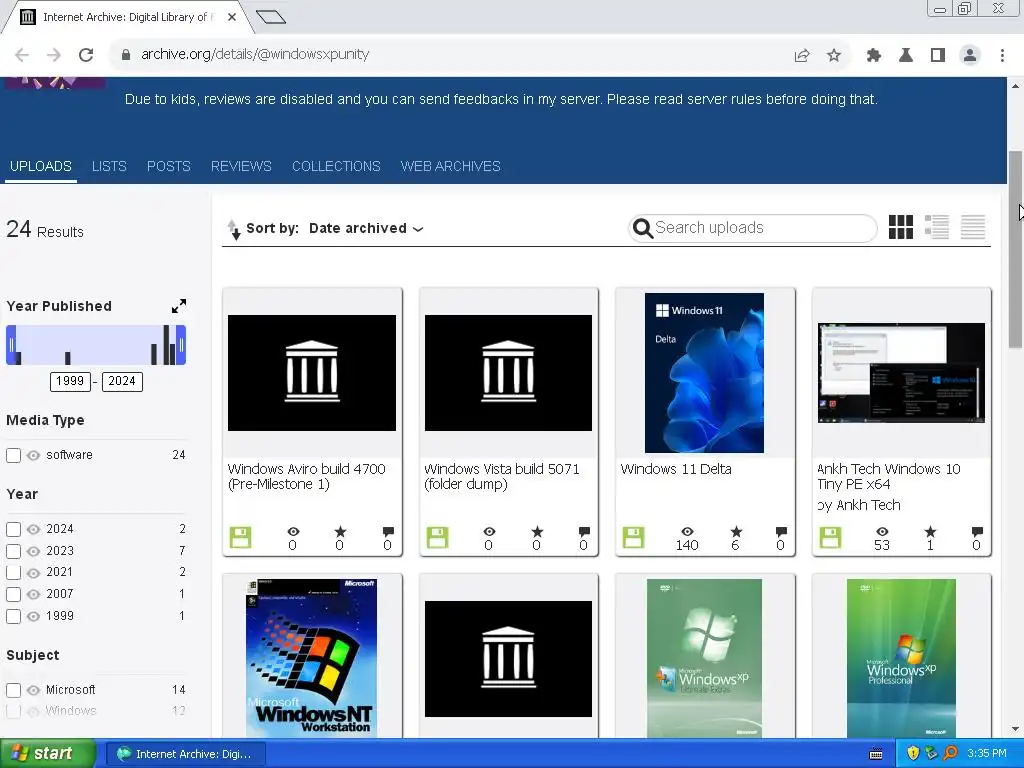The width and height of the screenshot is (1024, 768).
Task: Adjust the left year range handle
Action: (x=11, y=345)
